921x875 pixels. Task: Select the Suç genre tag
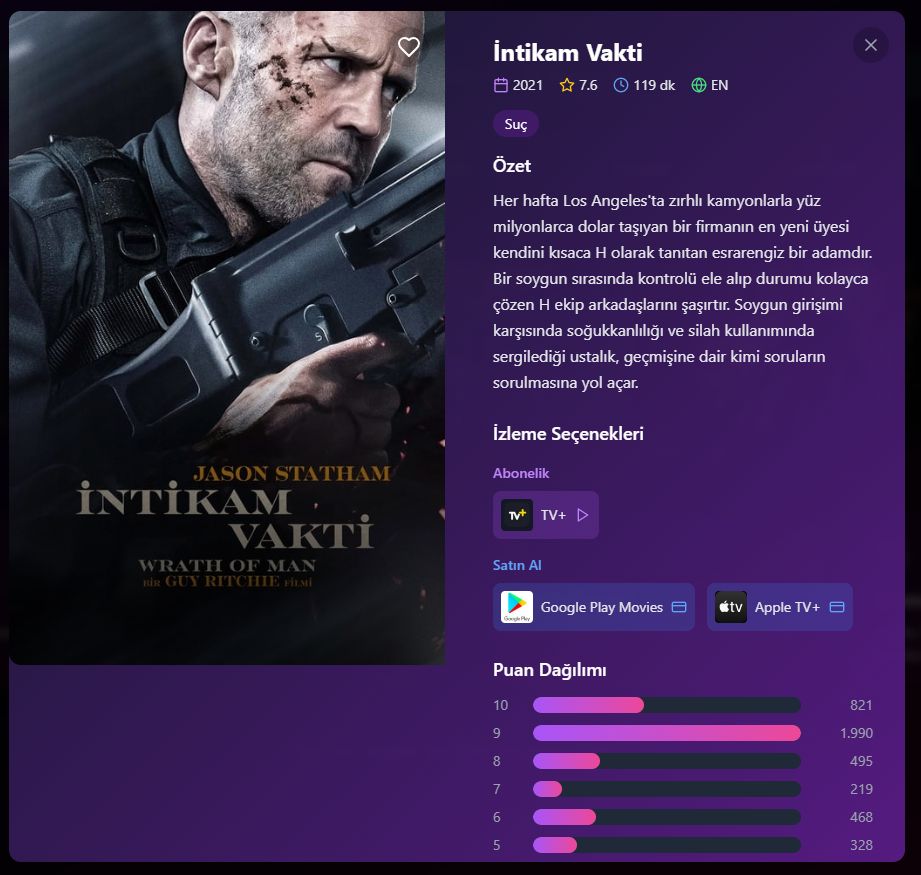coord(516,124)
